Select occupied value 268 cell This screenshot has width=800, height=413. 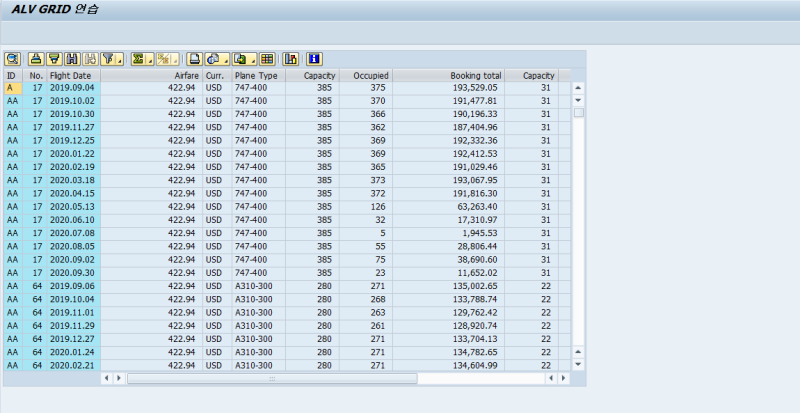pyautogui.click(x=366, y=299)
